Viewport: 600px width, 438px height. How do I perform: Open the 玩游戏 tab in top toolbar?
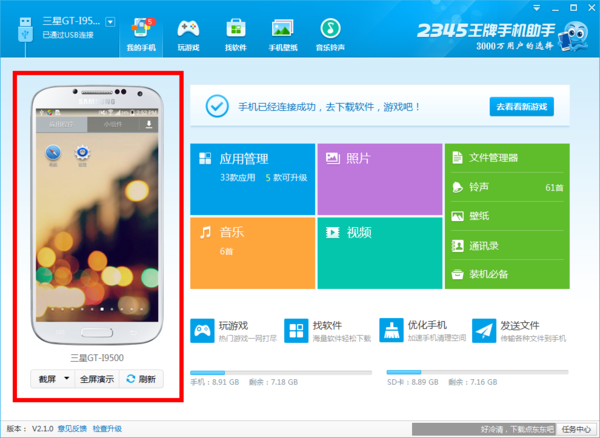tap(189, 33)
